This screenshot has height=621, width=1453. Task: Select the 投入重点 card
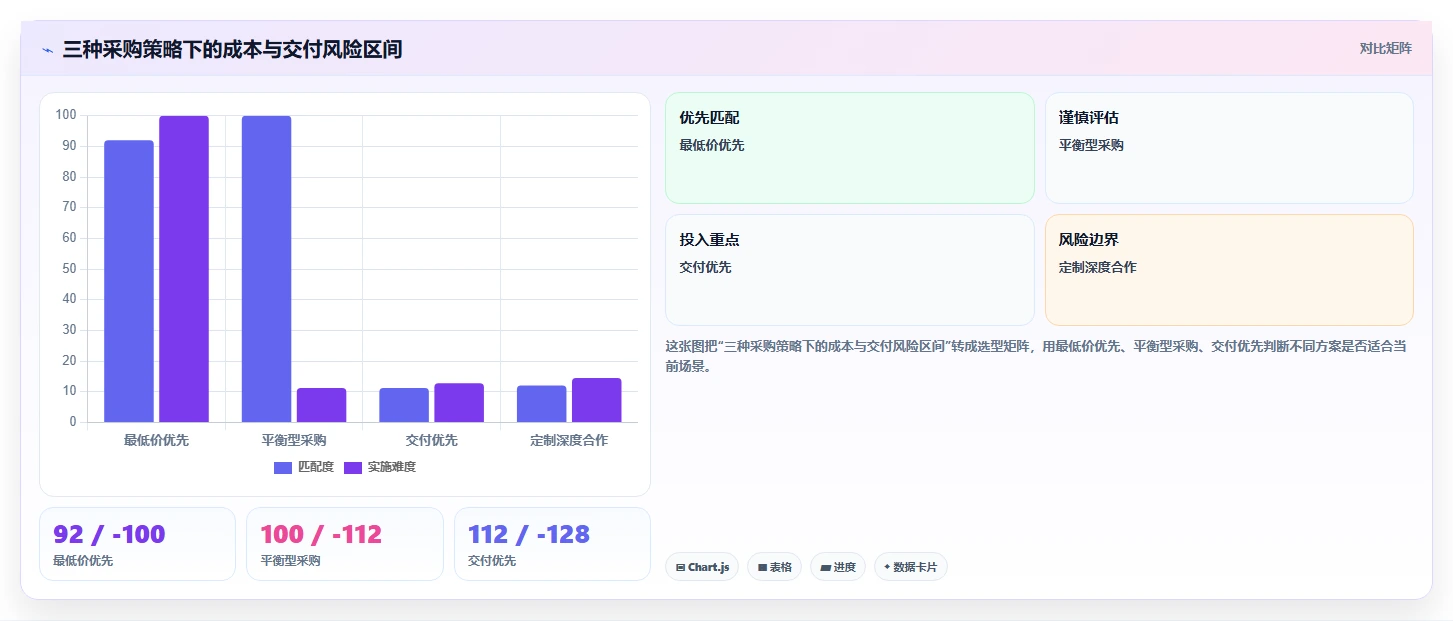pos(849,270)
